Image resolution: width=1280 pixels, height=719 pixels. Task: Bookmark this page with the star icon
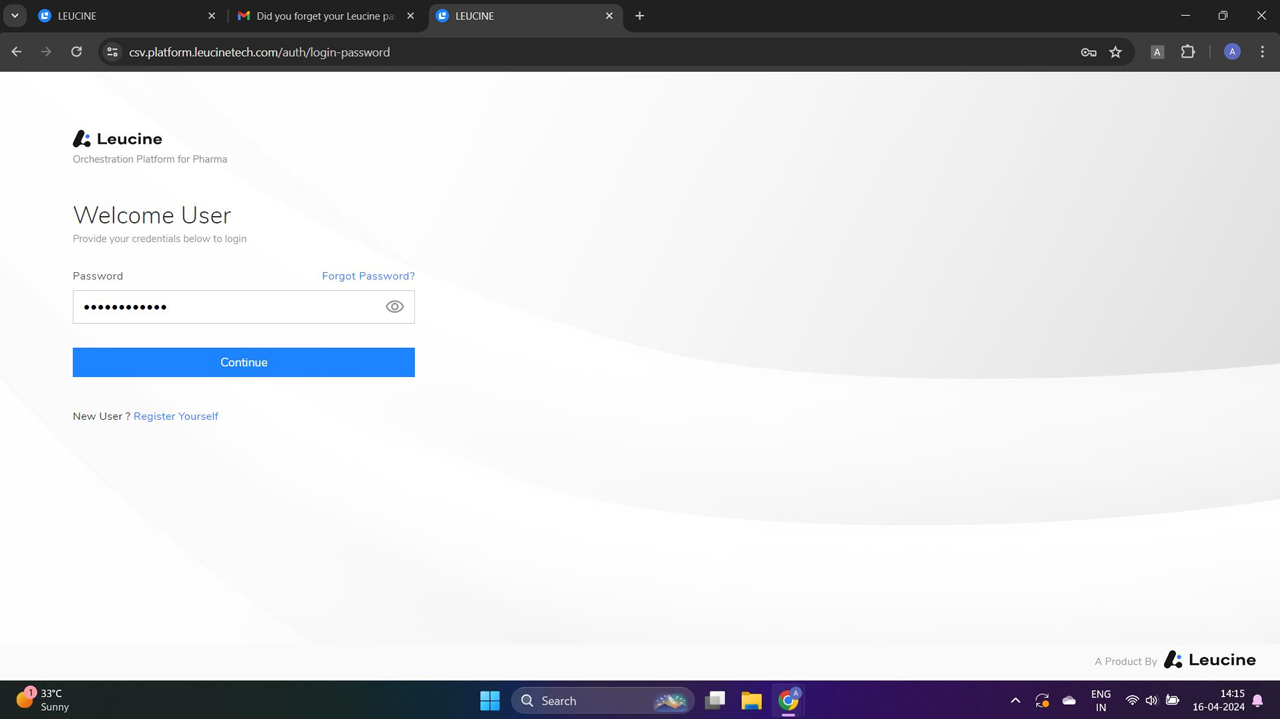point(1116,52)
